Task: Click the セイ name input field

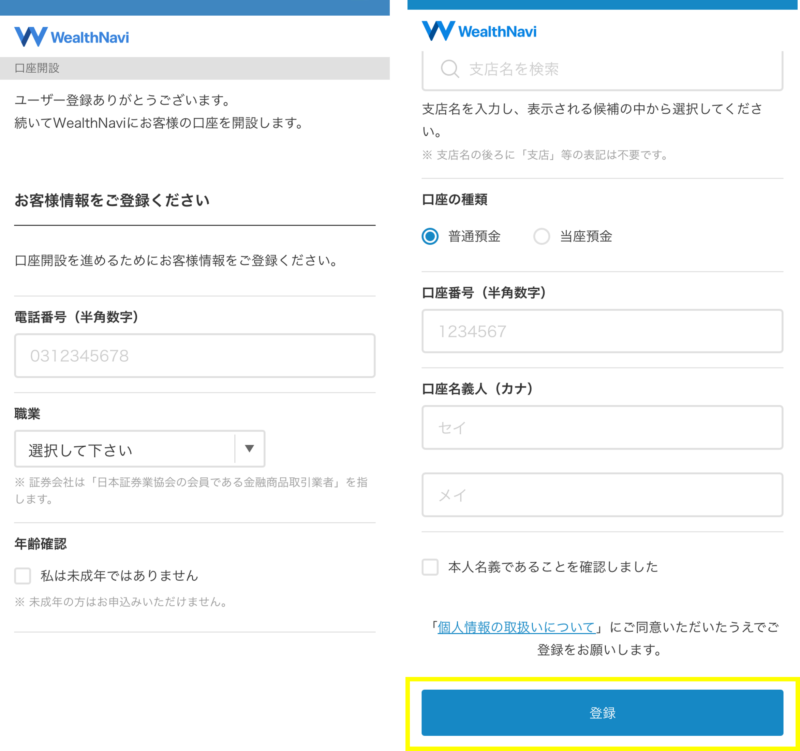Action: tap(603, 428)
